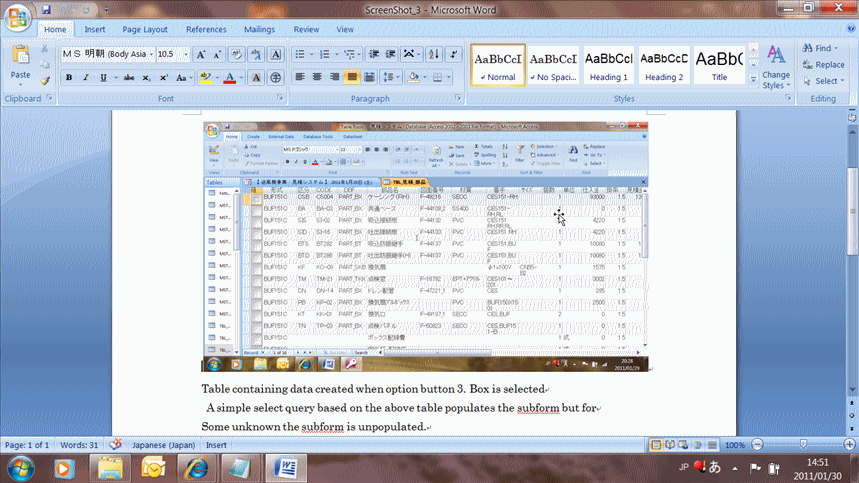Open Paragraph dialog launcher
The width and height of the screenshot is (859, 483).
pyautogui.click(x=458, y=98)
